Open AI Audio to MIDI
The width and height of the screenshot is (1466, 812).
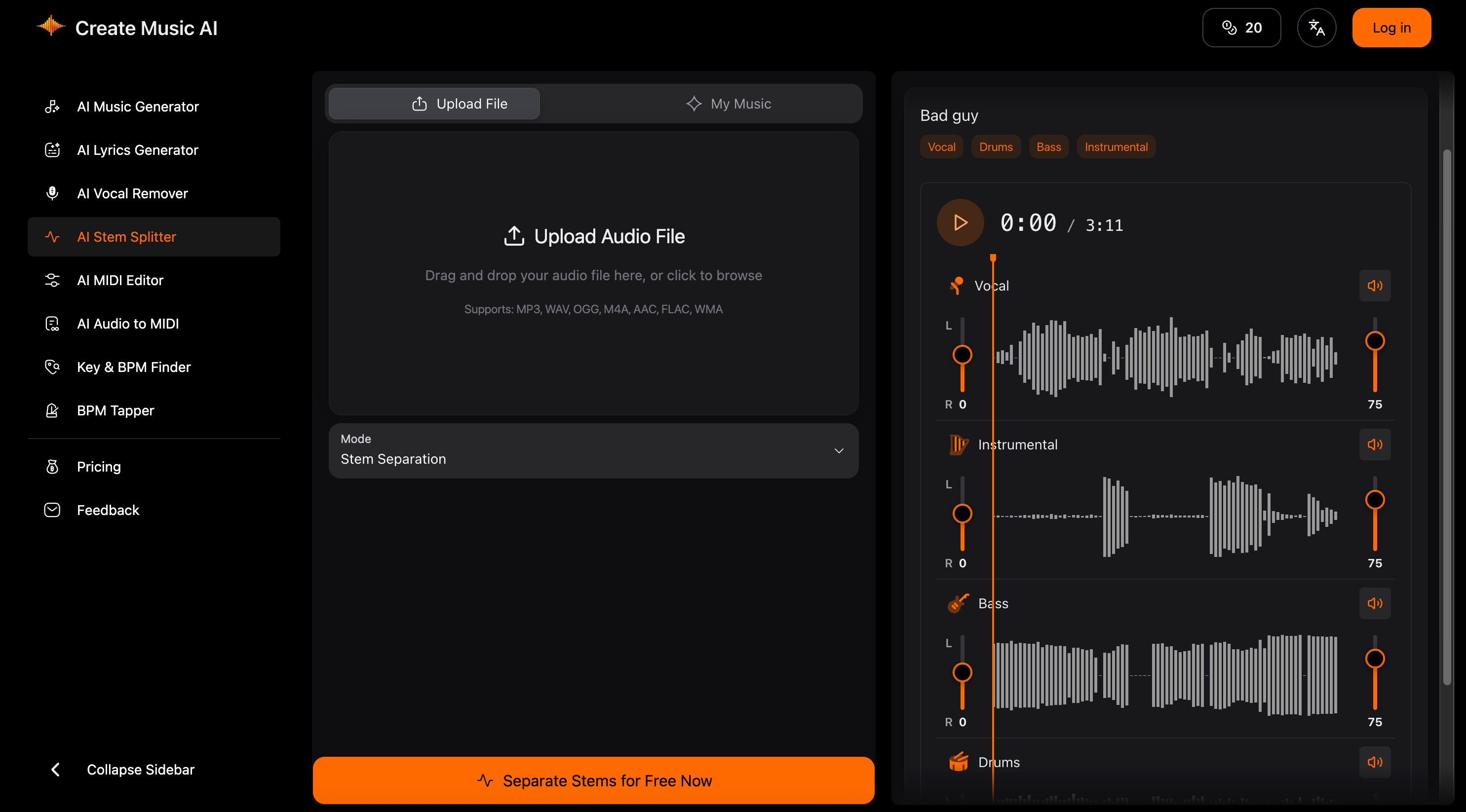(127, 323)
